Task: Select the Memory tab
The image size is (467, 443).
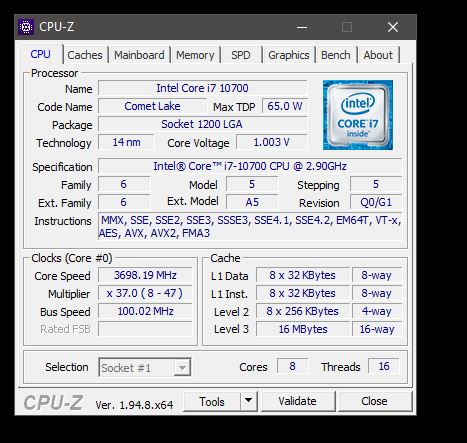Action: (x=195, y=55)
